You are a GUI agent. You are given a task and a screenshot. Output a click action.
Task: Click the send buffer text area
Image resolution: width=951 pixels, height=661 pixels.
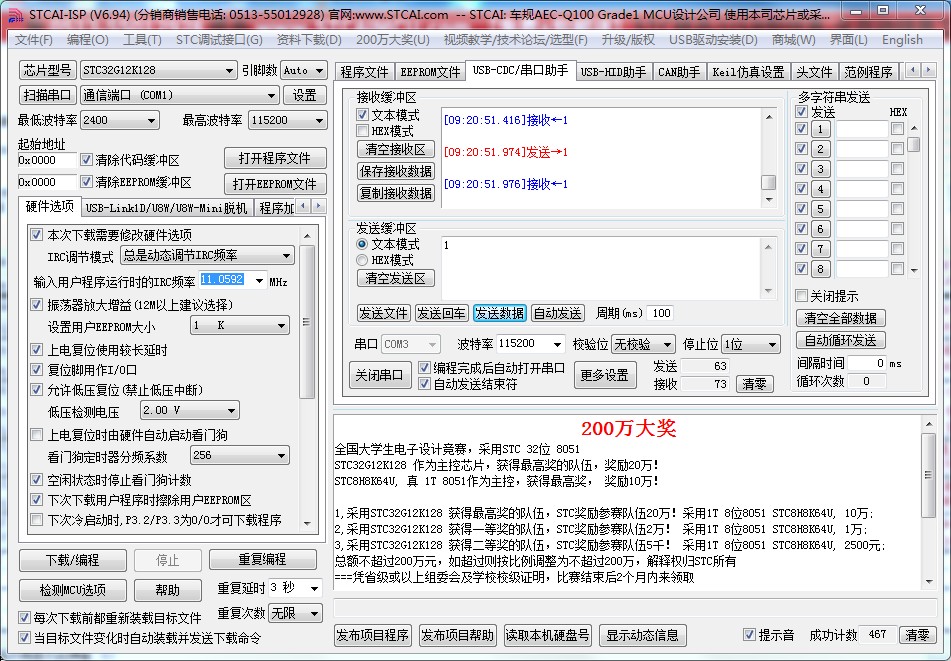coord(600,268)
